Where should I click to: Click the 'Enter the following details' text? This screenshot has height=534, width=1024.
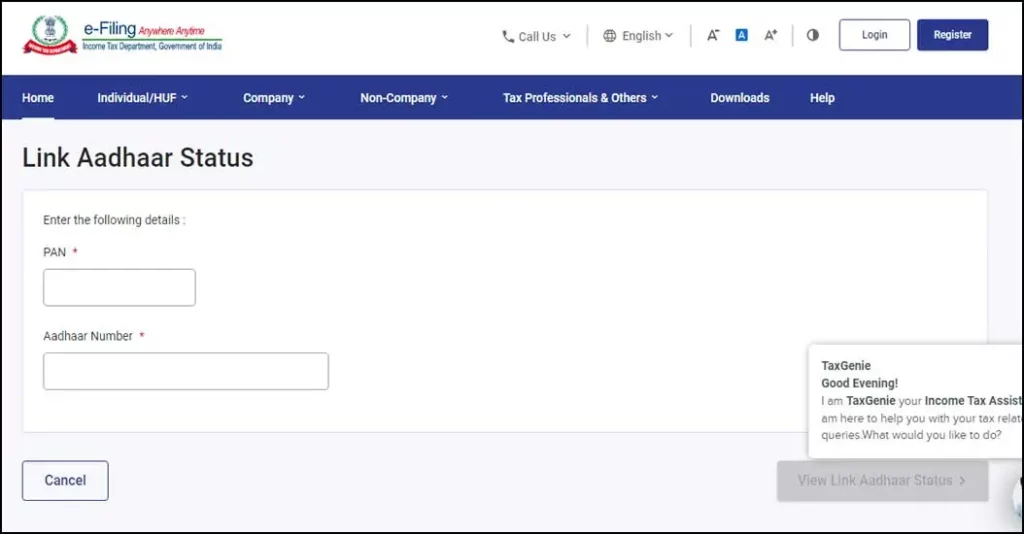[114, 220]
